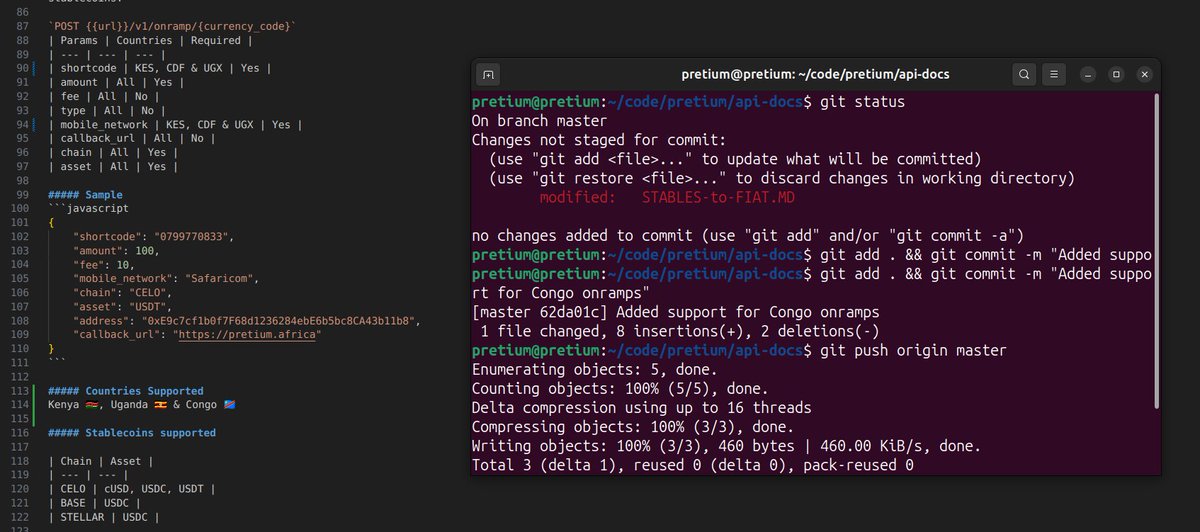The height and width of the screenshot is (532, 1200).
Task: Click the '| Chain | Asset |' header row
Action: pyautogui.click(x=100, y=460)
